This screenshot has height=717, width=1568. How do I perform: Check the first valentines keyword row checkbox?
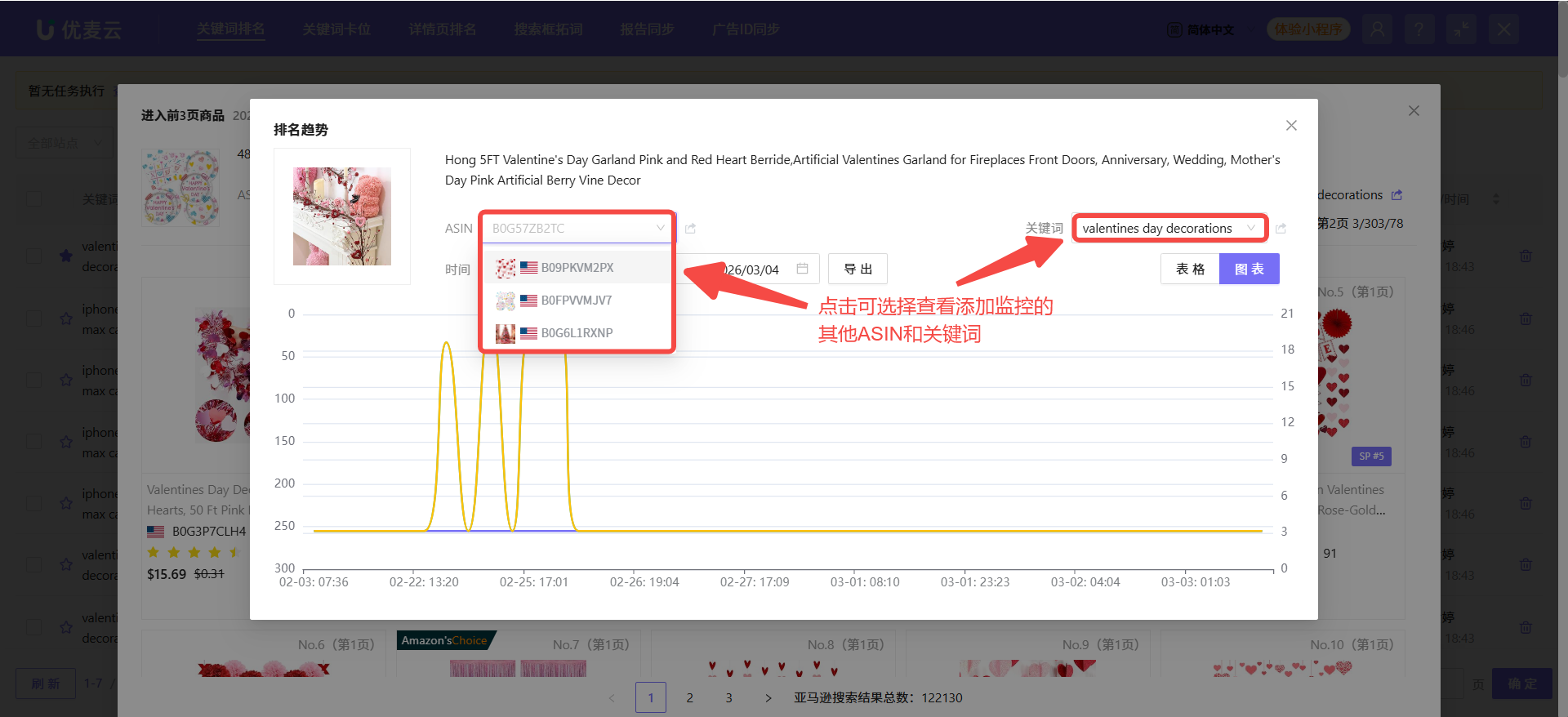[33, 256]
